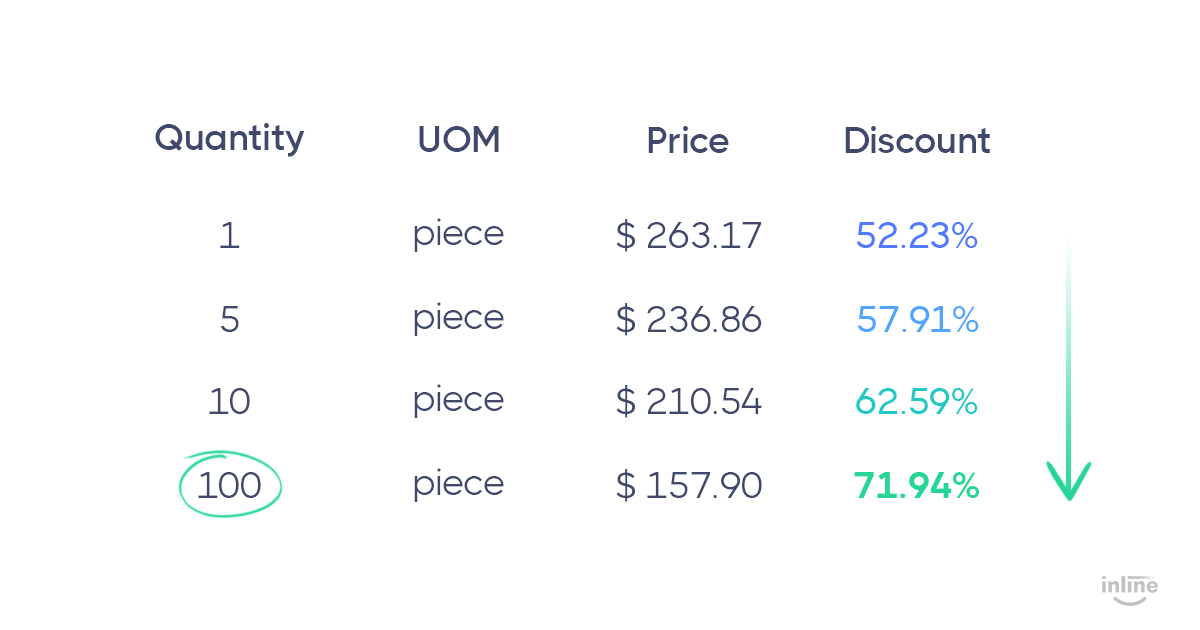
Task: Click the green downward arrow
Action: pos(1068,365)
